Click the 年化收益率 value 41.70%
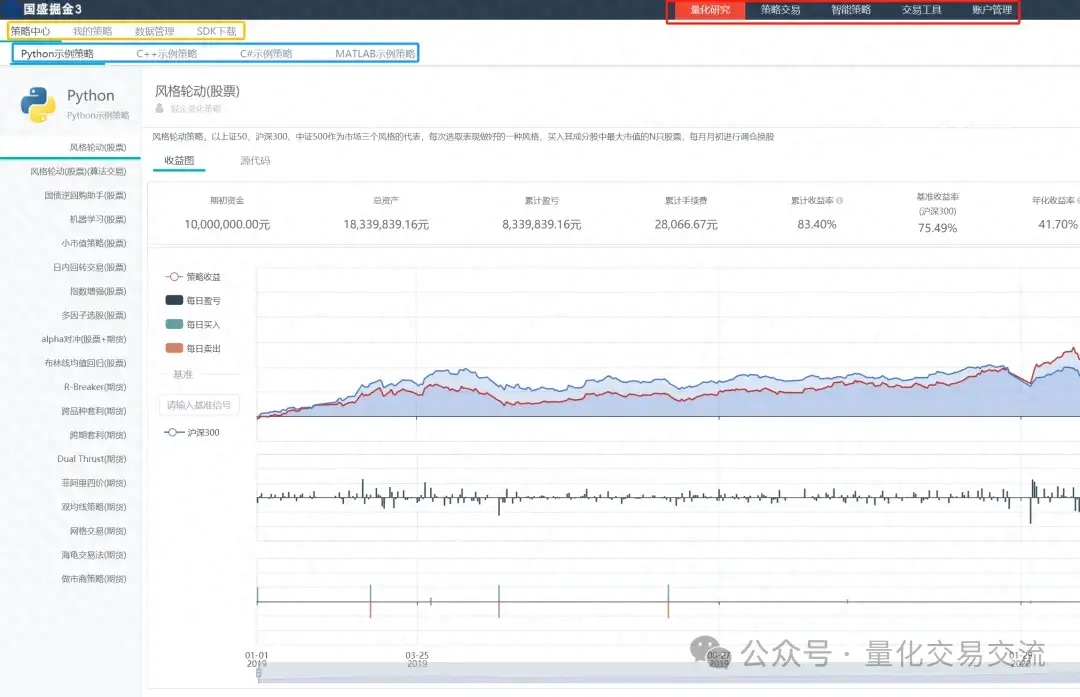The image size is (1080, 697). [x=1057, y=225]
